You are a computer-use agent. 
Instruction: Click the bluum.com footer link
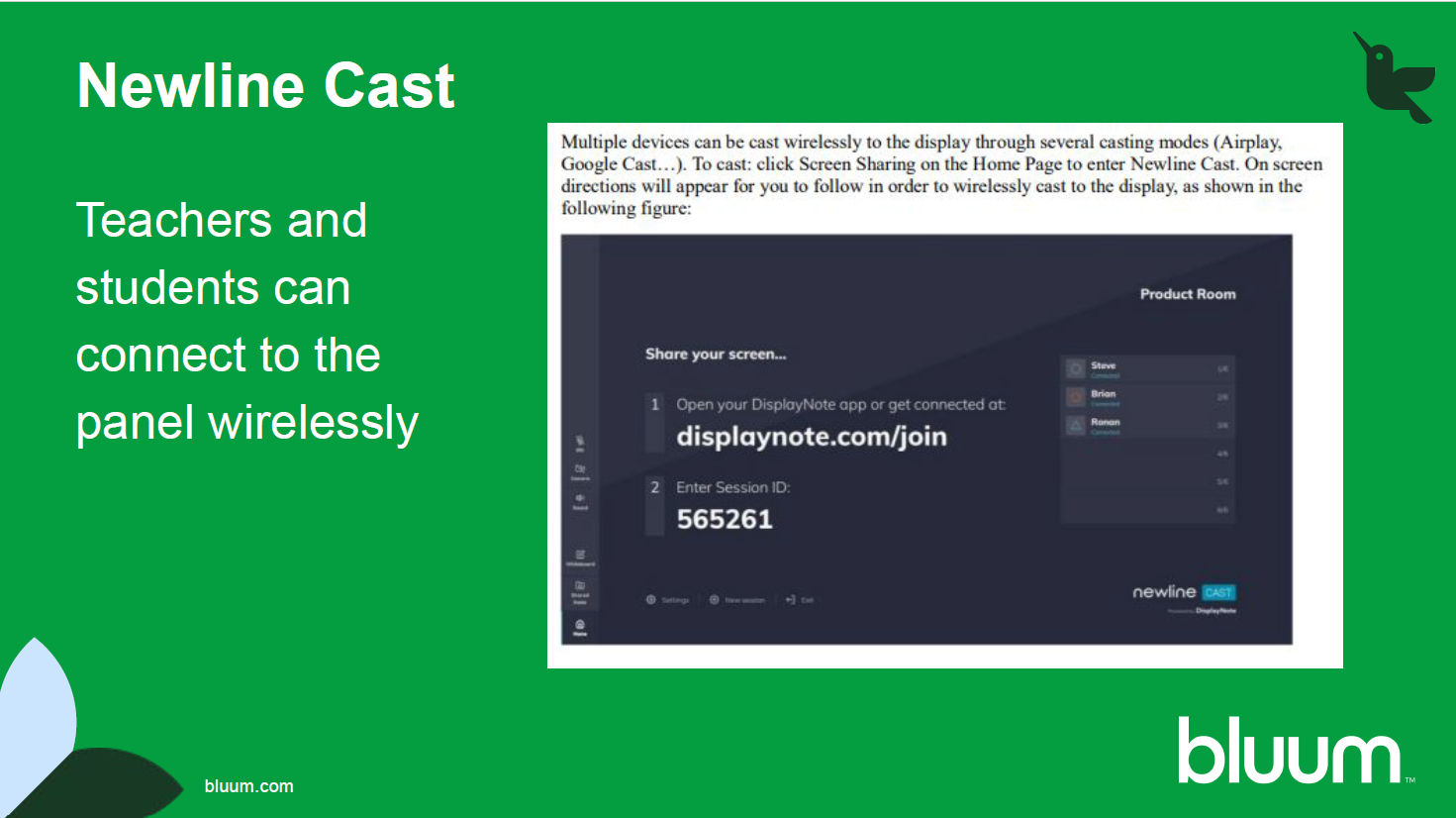tap(249, 786)
